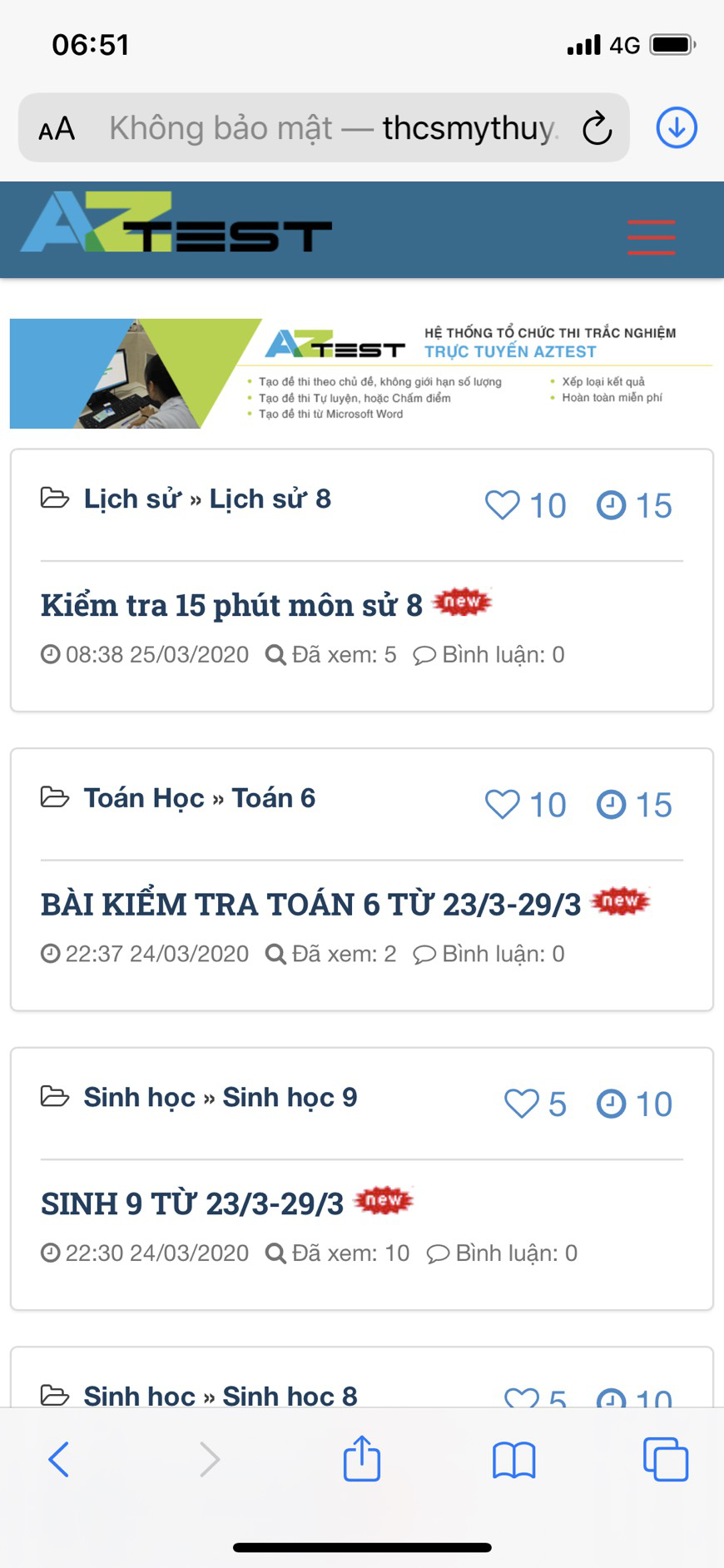Tap the Safari reload page icon
Screen dimensions: 724x1568
[x=597, y=129]
